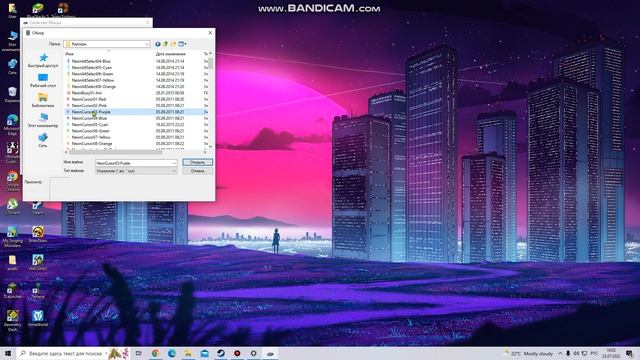640x360 pixels.
Task: Go up one folder level
Action: click(165, 44)
